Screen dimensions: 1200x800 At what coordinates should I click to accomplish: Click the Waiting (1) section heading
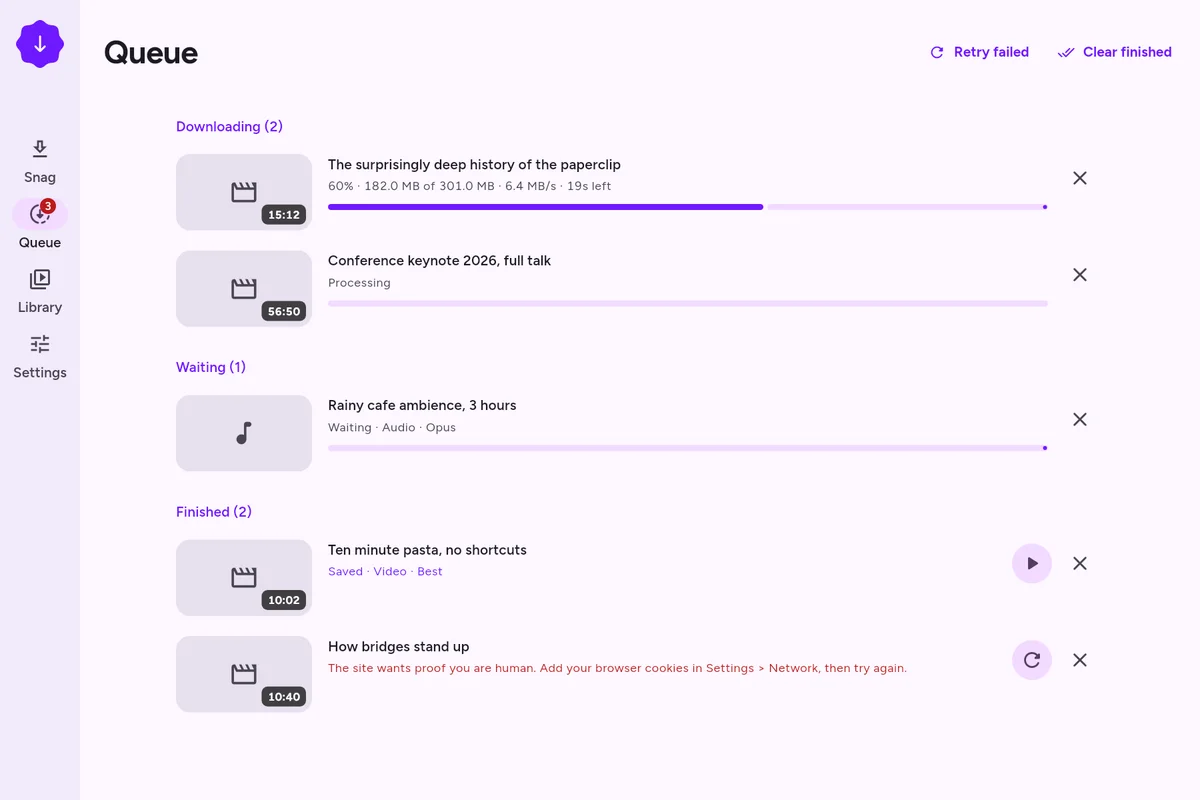[x=211, y=367]
